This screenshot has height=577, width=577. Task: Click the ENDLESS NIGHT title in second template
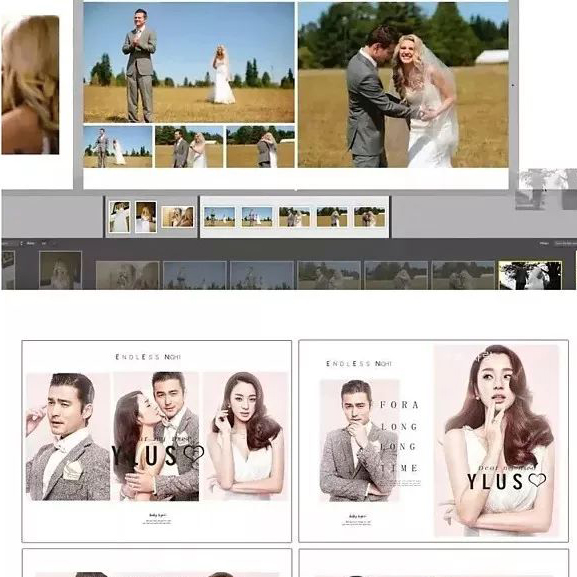tap(359, 364)
